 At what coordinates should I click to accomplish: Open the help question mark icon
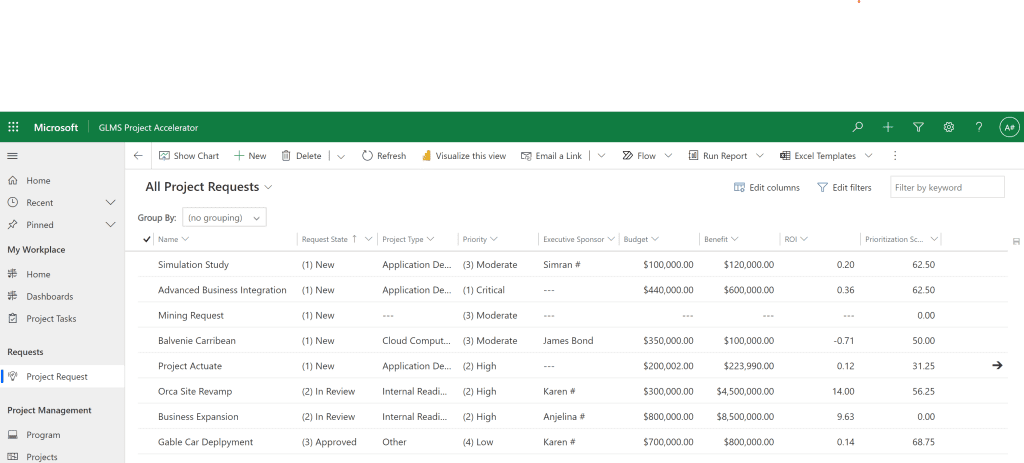979,127
